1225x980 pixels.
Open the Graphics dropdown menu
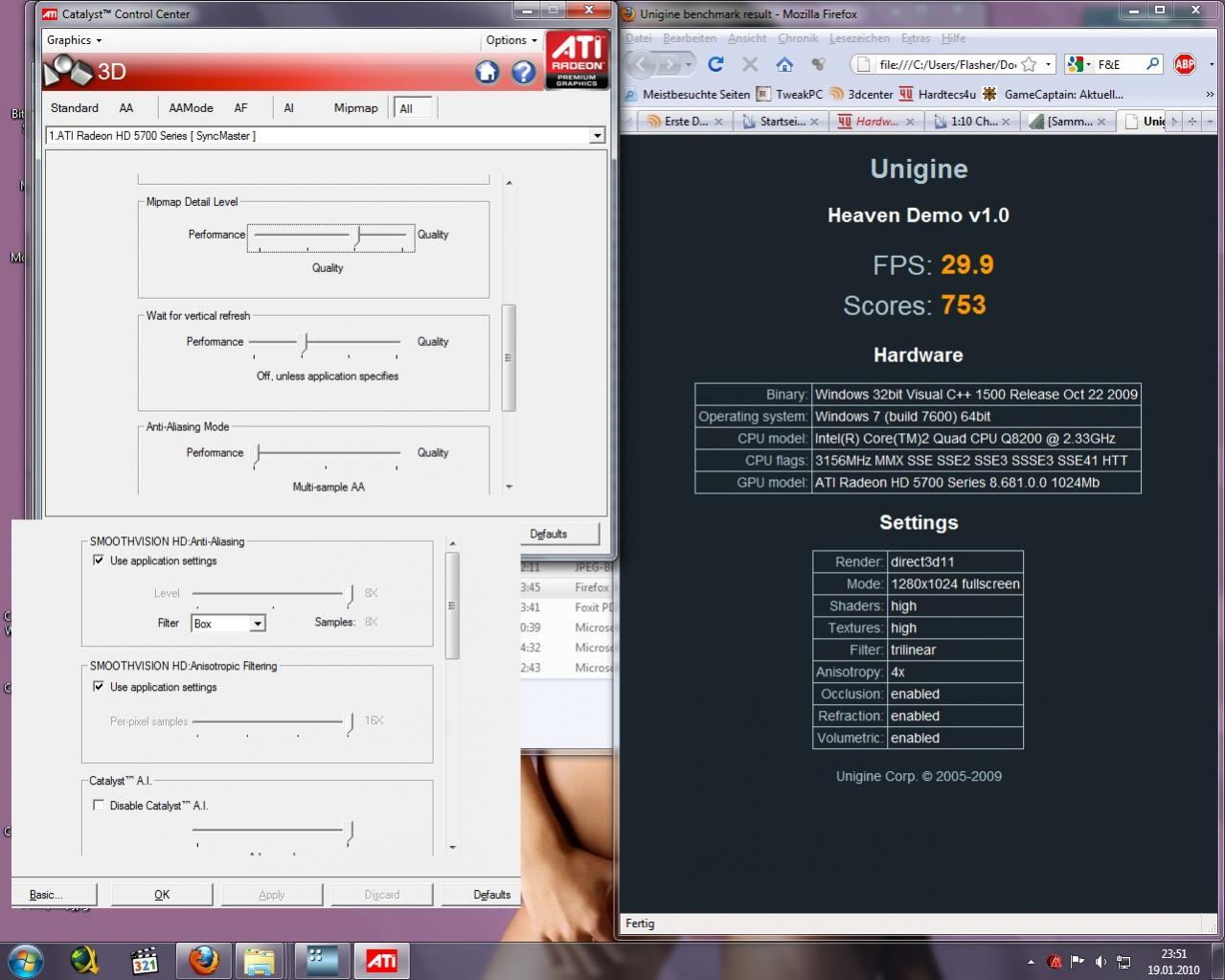(x=74, y=40)
